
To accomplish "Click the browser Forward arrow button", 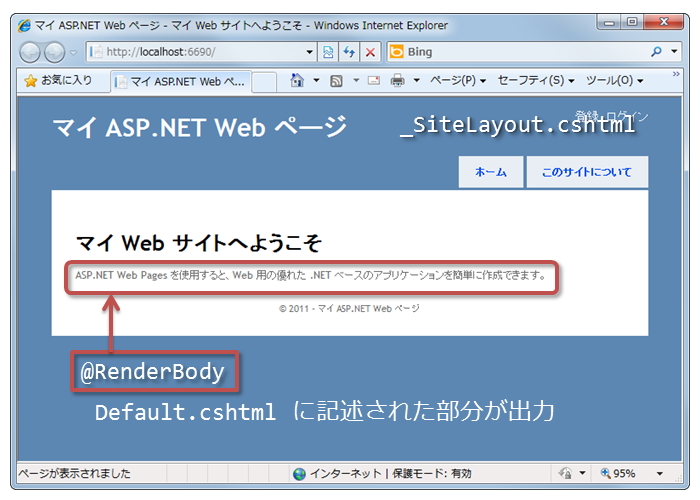I will point(54,53).
